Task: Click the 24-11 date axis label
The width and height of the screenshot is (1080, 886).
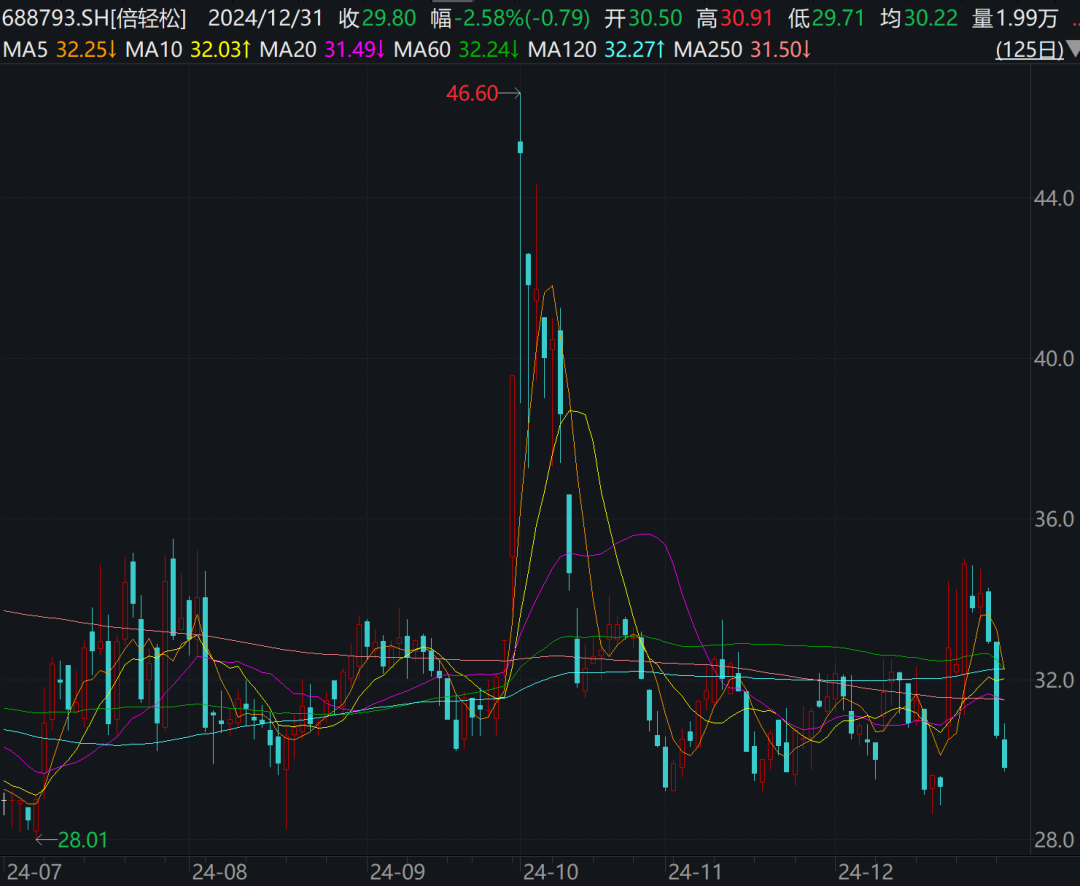Action: pyautogui.click(x=695, y=872)
